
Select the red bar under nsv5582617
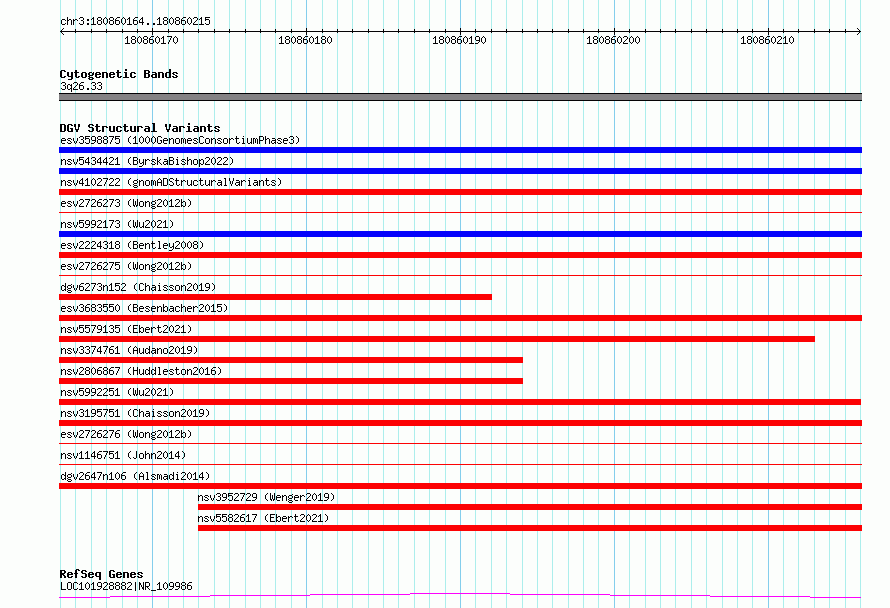pos(530,528)
